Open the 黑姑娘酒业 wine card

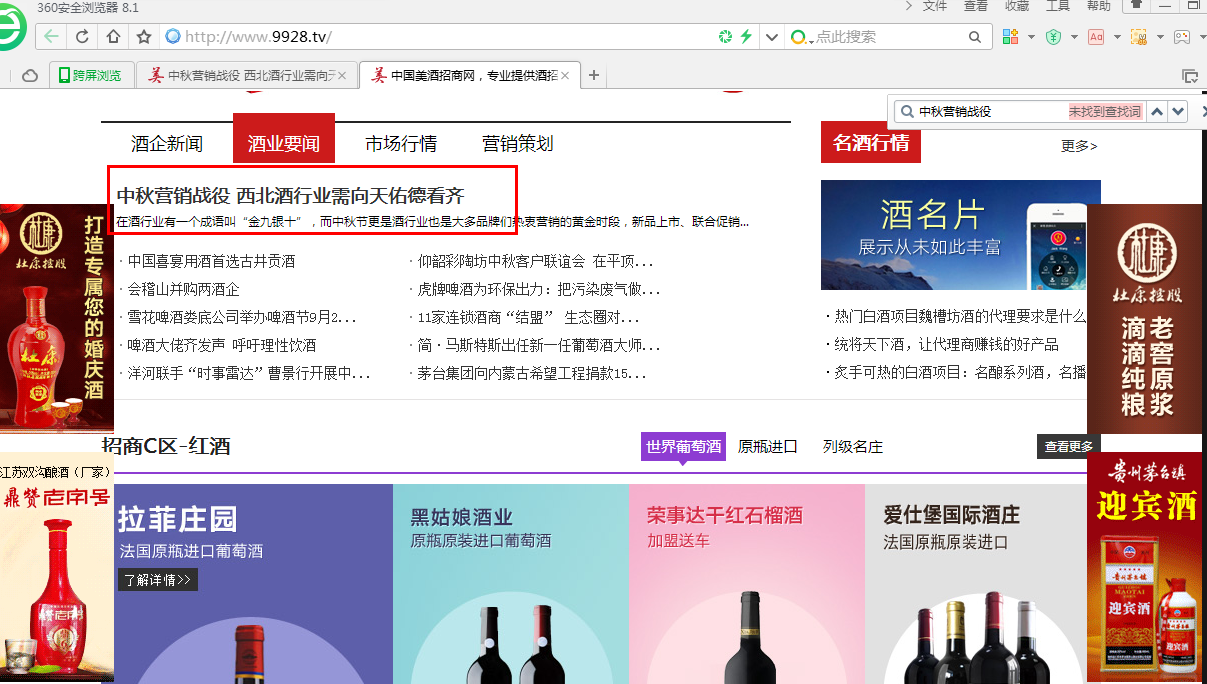511,584
